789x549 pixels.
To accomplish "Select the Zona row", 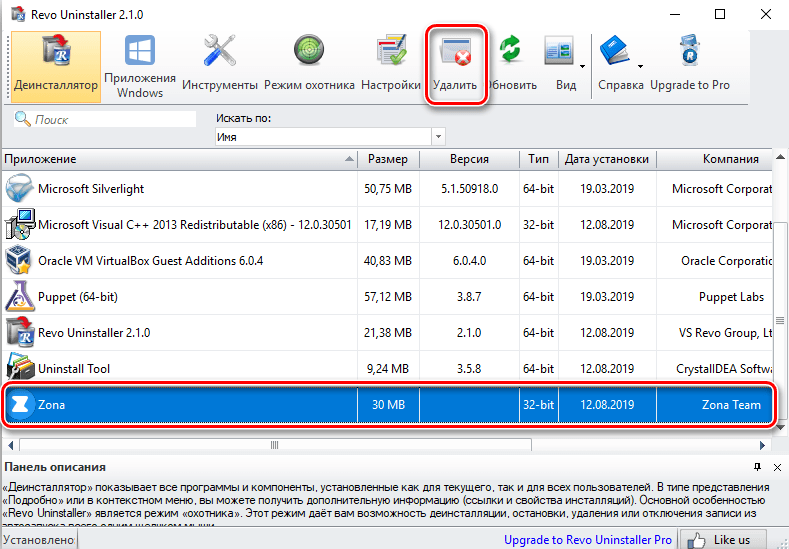I will (x=388, y=405).
